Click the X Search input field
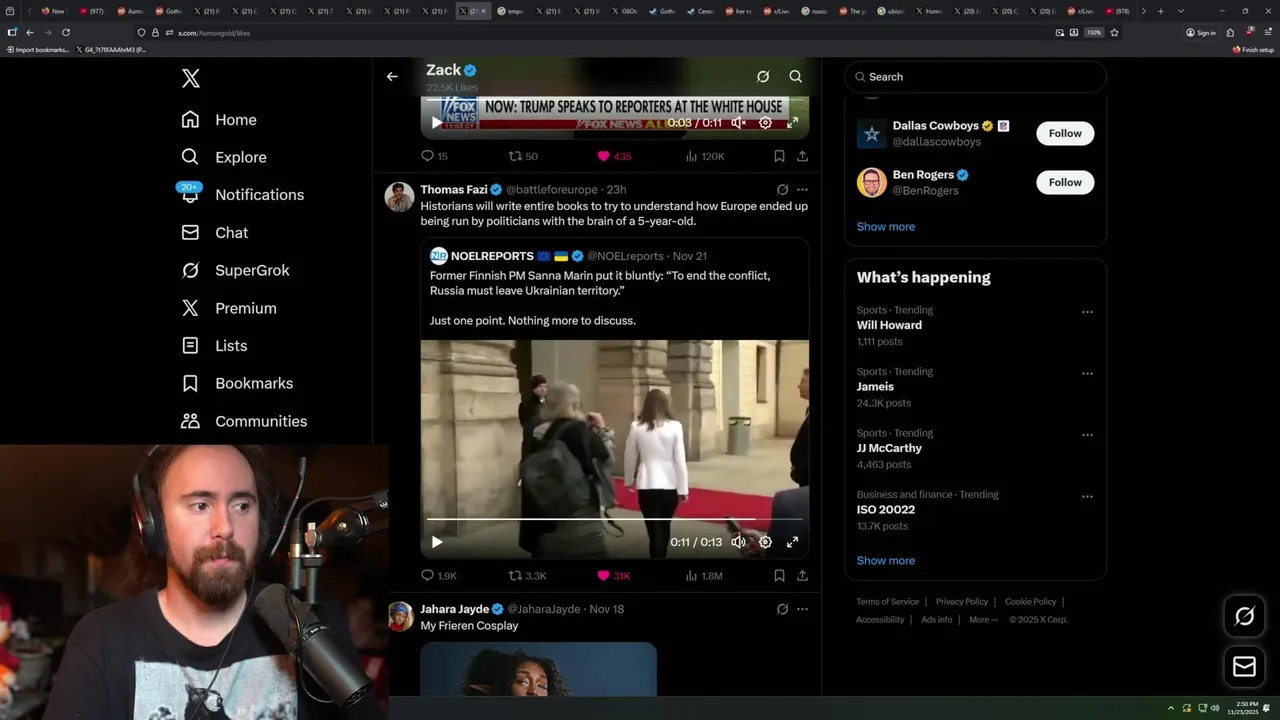1280x720 pixels. tap(975, 77)
